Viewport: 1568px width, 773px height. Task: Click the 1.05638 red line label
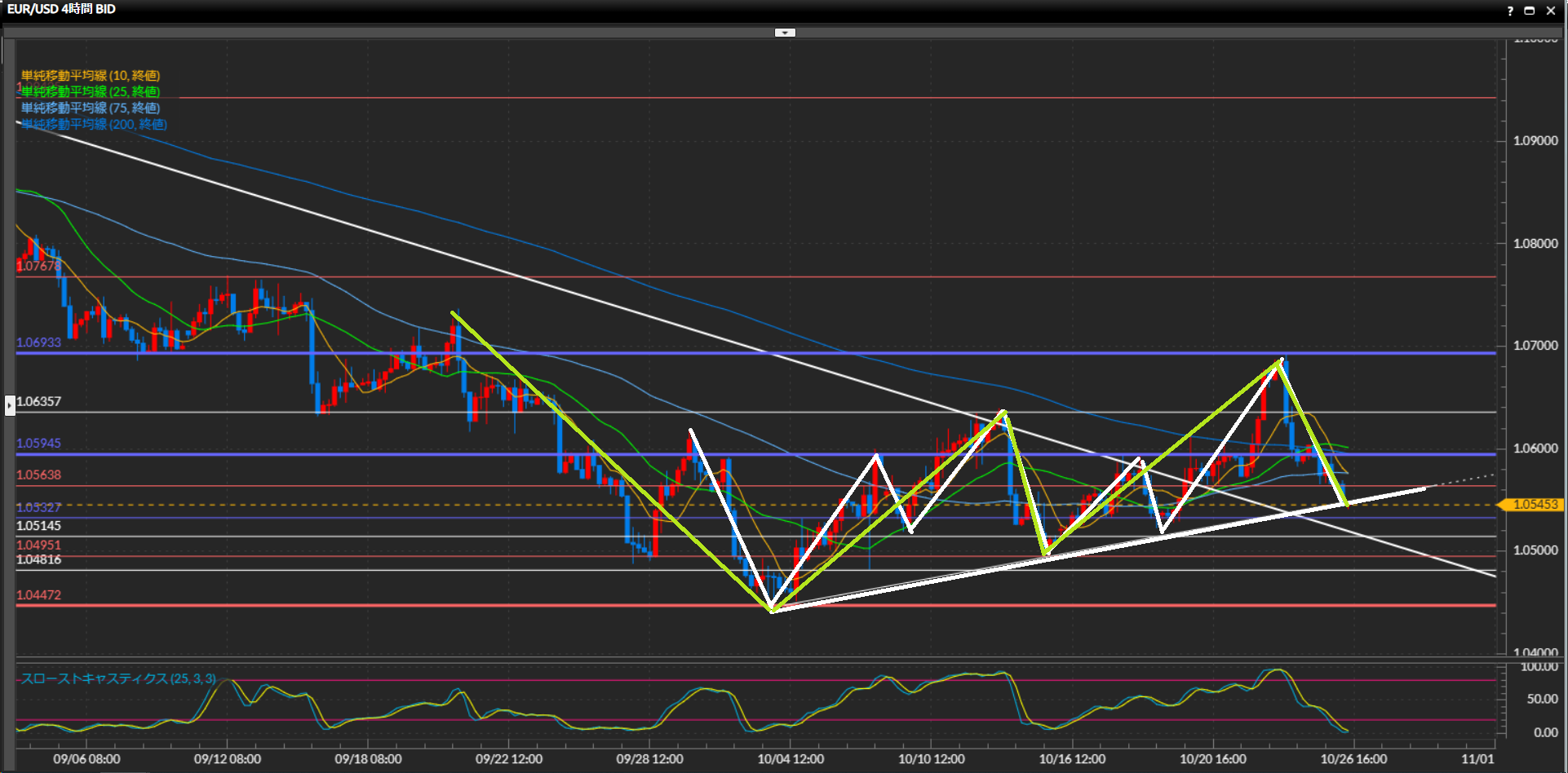pos(38,475)
